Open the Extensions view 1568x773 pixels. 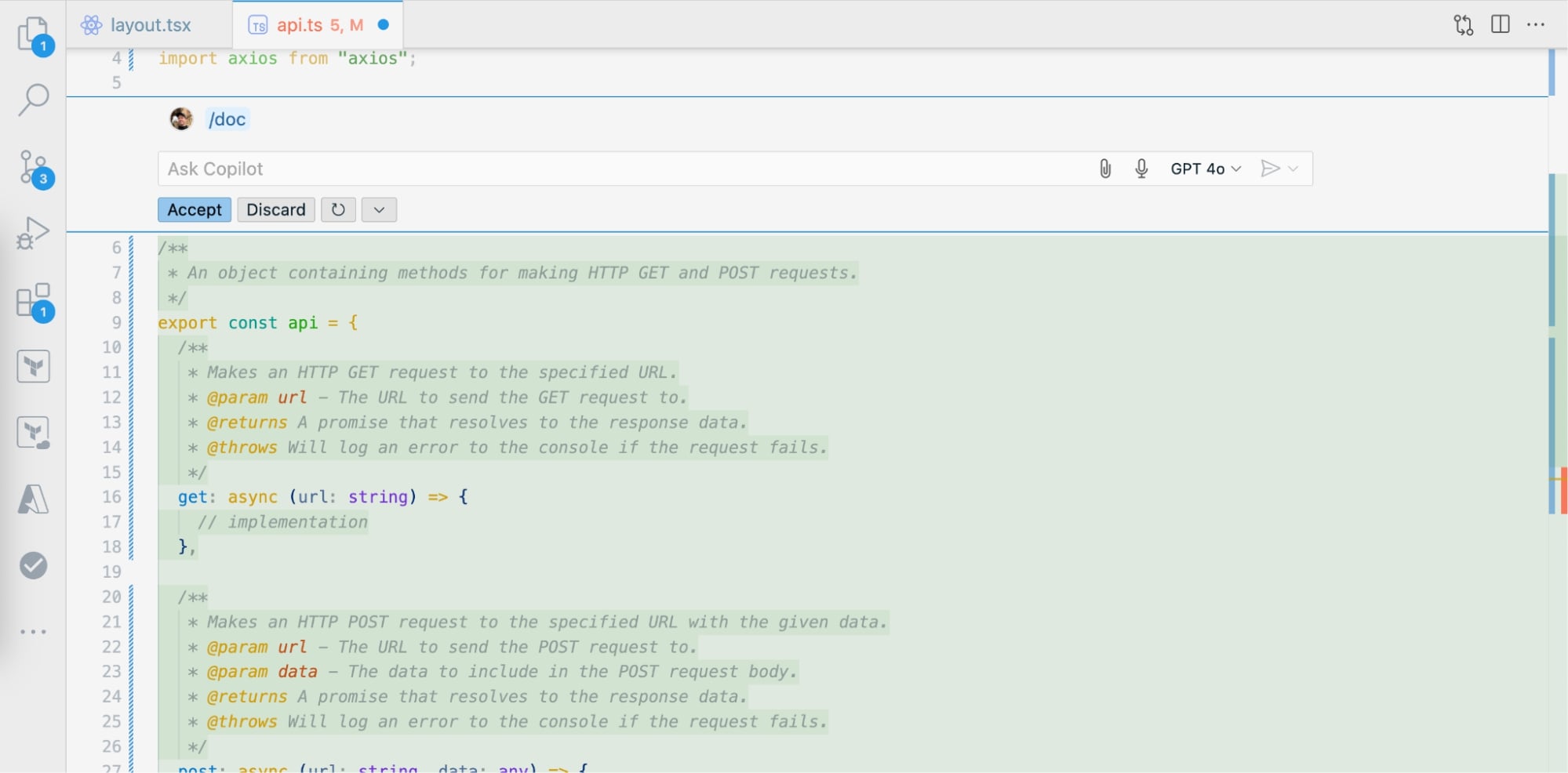33,300
